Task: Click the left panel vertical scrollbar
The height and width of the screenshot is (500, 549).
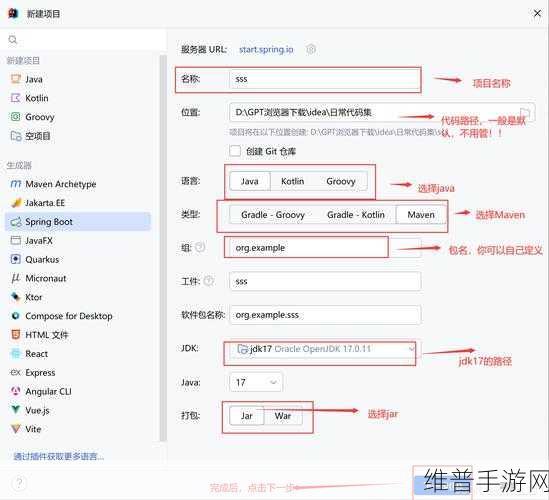Action: point(163,248)
